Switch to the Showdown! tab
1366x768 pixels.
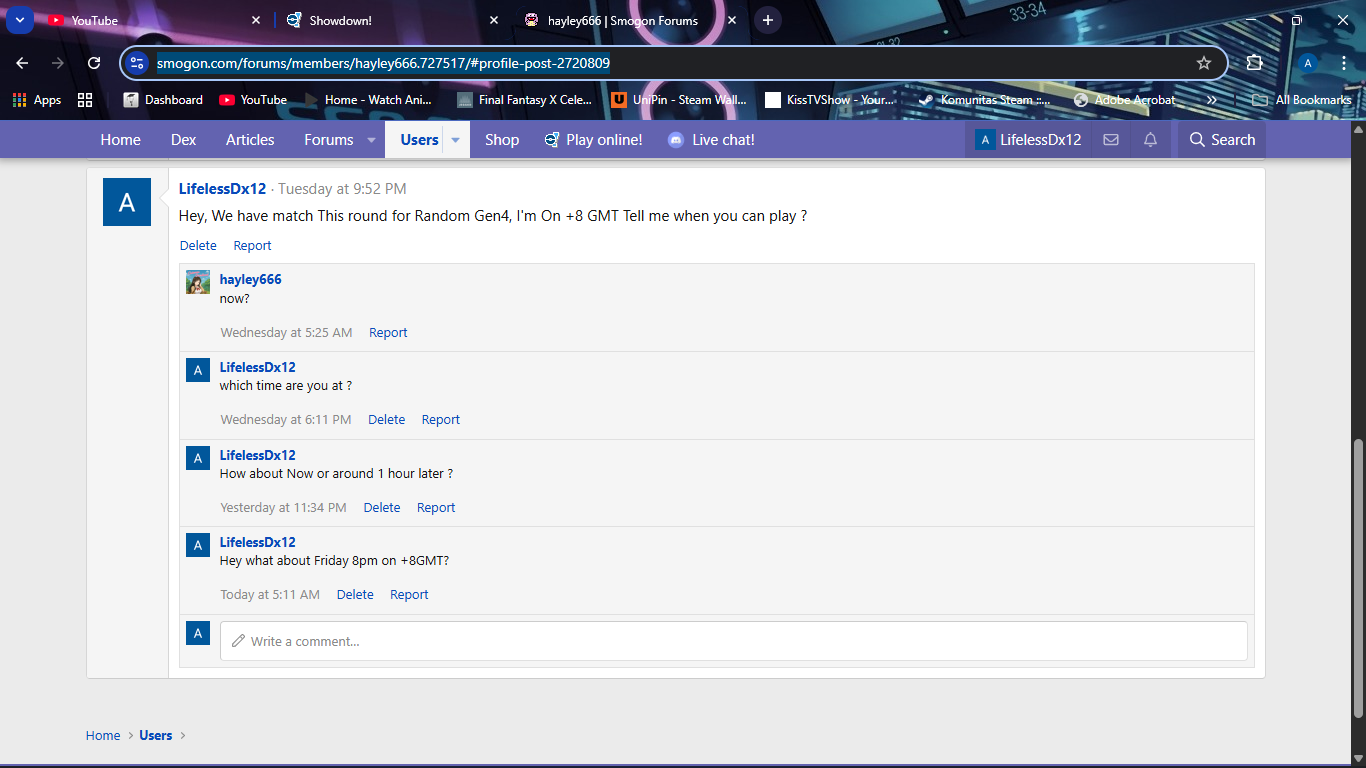click(x=390, y=20)
